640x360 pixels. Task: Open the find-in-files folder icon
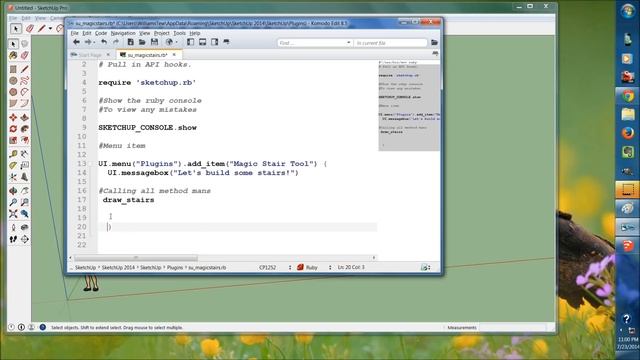click(x=434, y=42)
